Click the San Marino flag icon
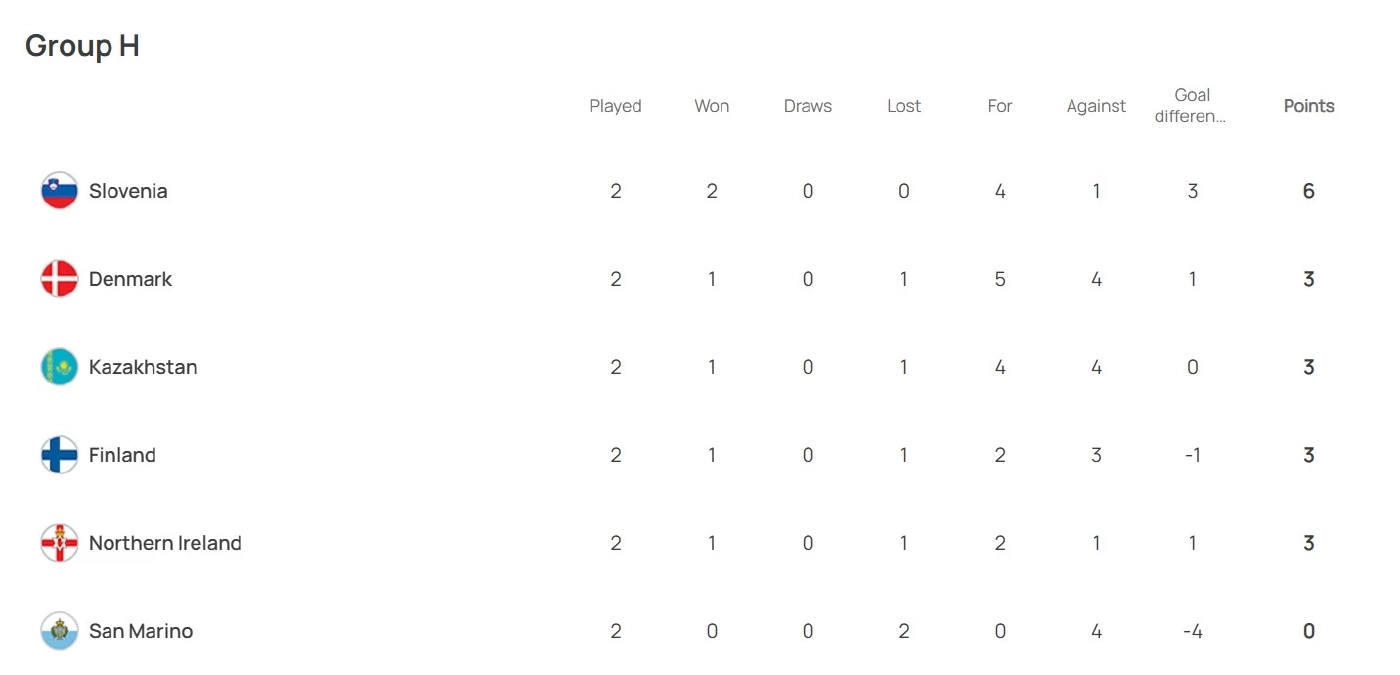Viewport: 1400px width, 675px height. point(59,631)
